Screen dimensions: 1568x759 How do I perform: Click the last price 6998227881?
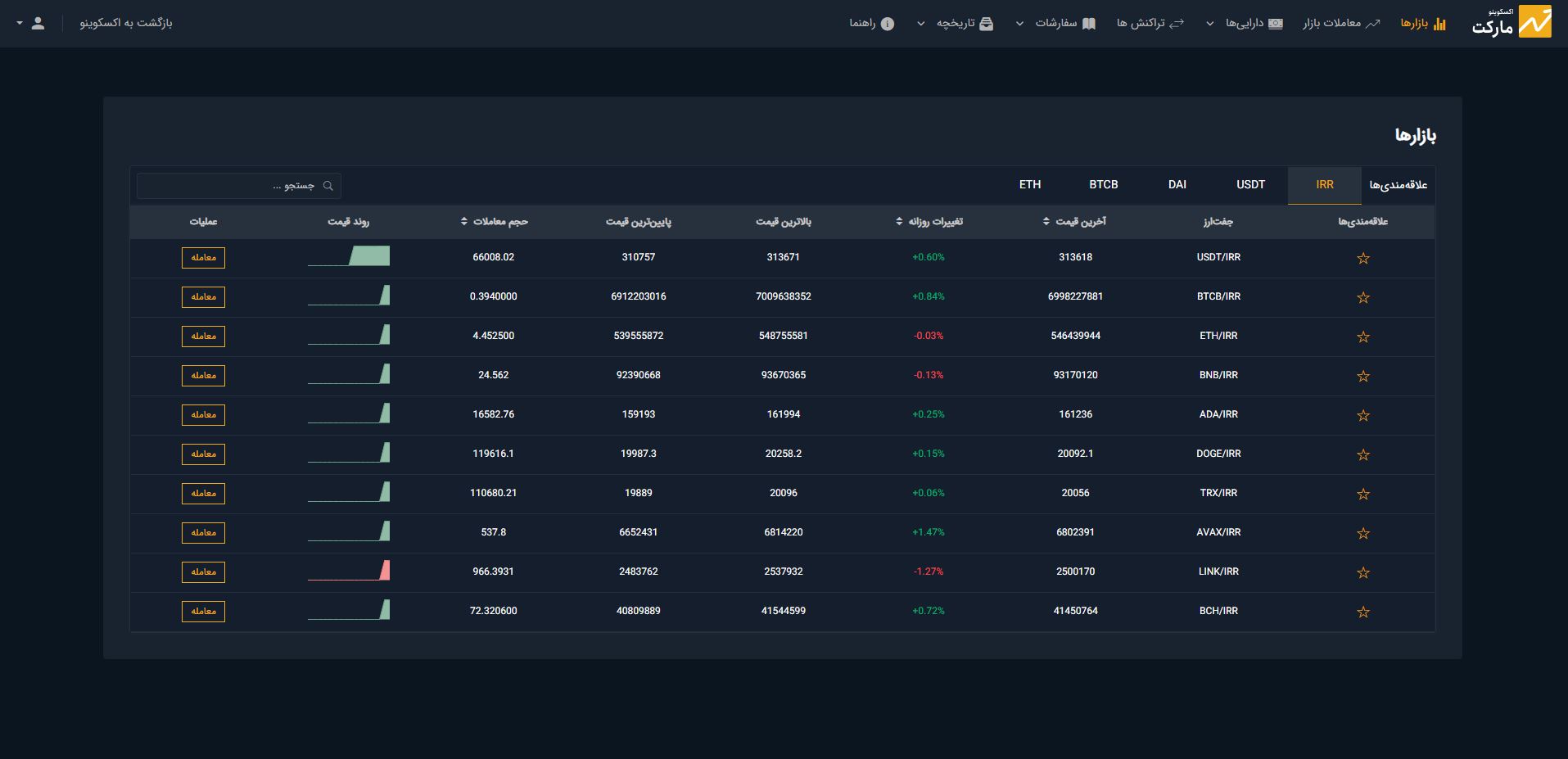point(1075,296)
